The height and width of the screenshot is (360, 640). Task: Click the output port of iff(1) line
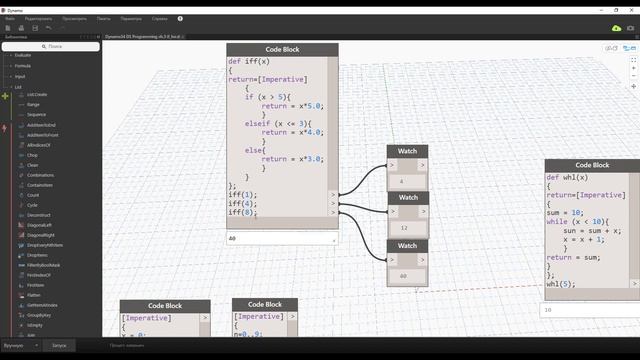pos(333,195)
